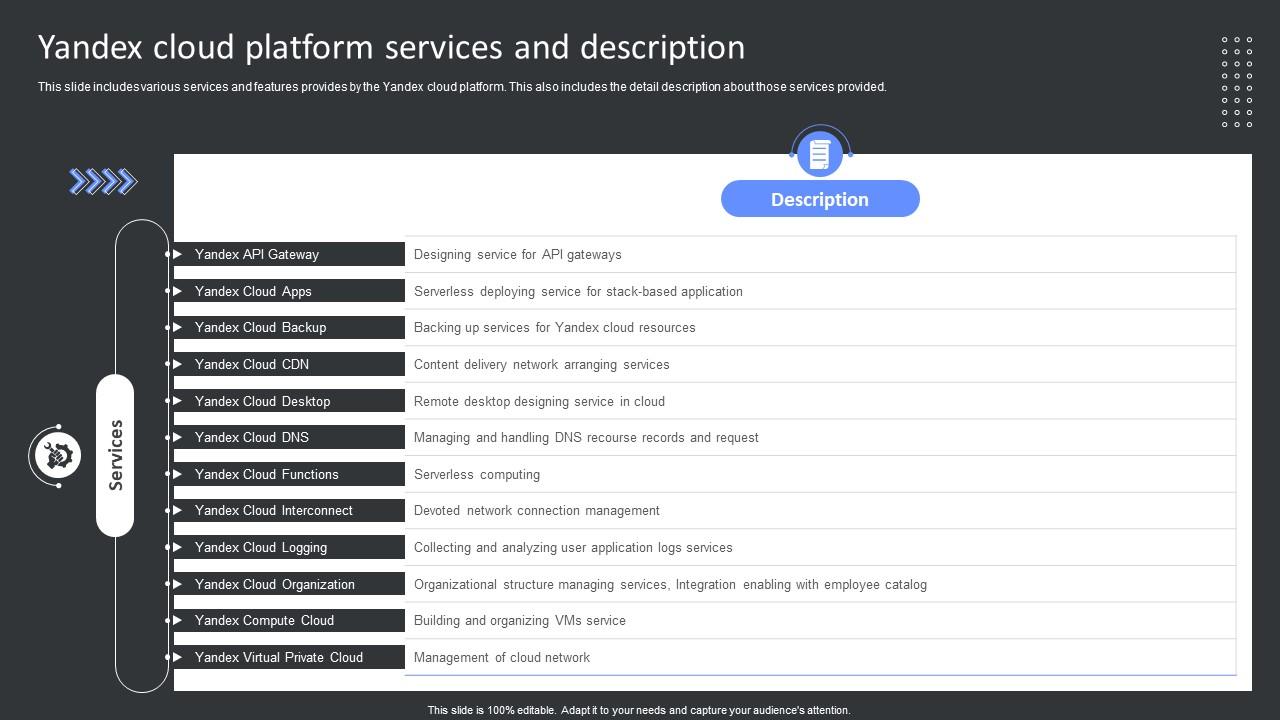This screenshot has height=720, width=1280.
Task: Select the Yandex Cloud Functions label
Action: 267,474
